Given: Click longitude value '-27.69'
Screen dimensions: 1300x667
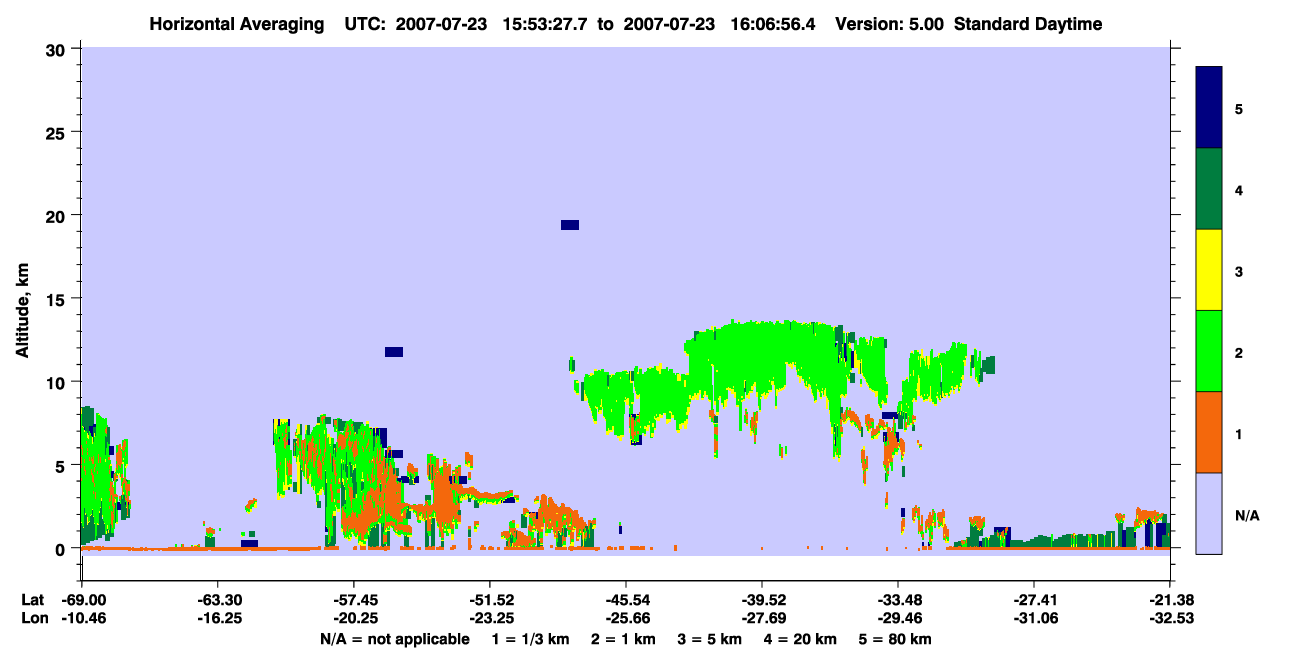Looking at the screenshot, I should tap(761, 618).
